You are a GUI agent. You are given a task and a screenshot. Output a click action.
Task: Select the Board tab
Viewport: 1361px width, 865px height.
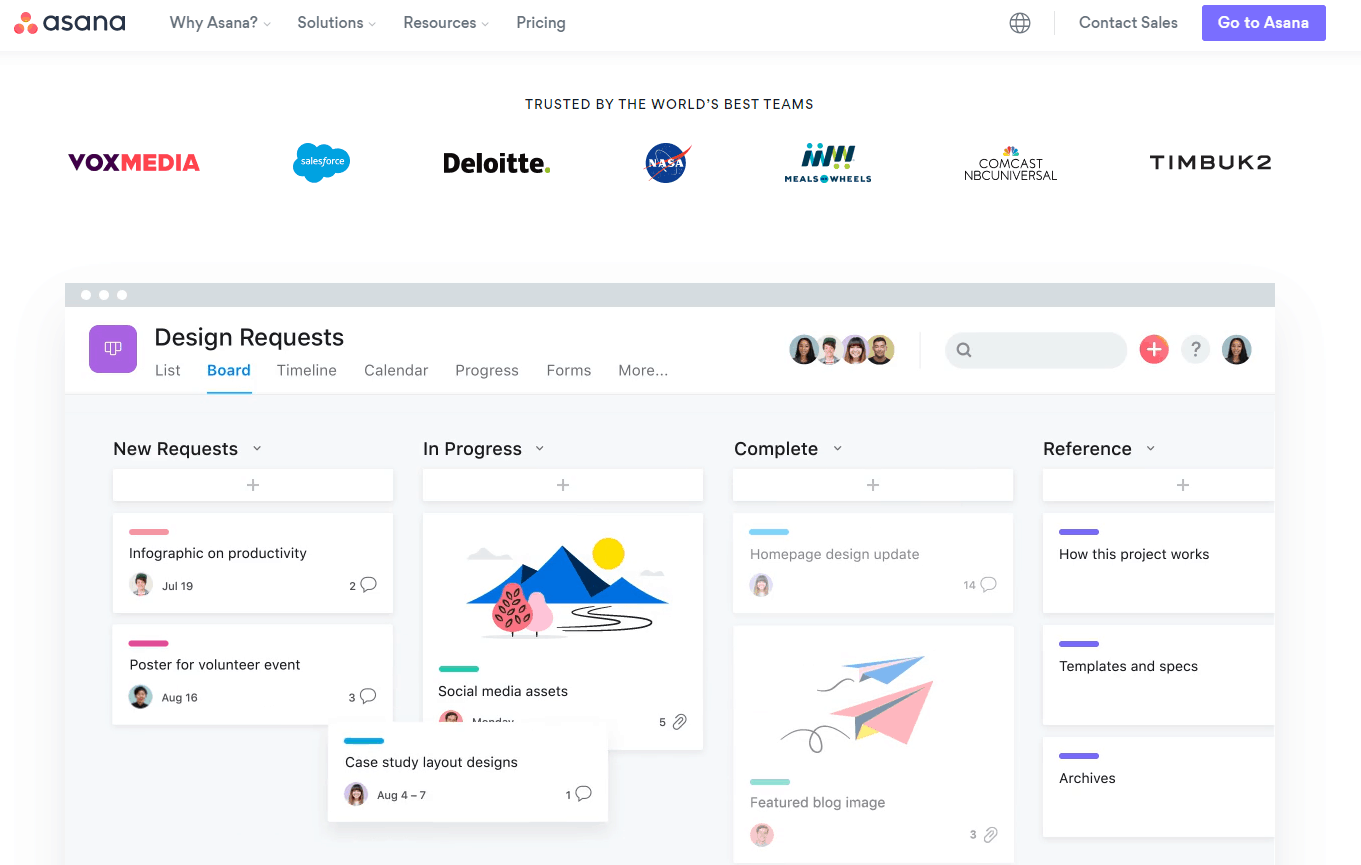[229, 370]
